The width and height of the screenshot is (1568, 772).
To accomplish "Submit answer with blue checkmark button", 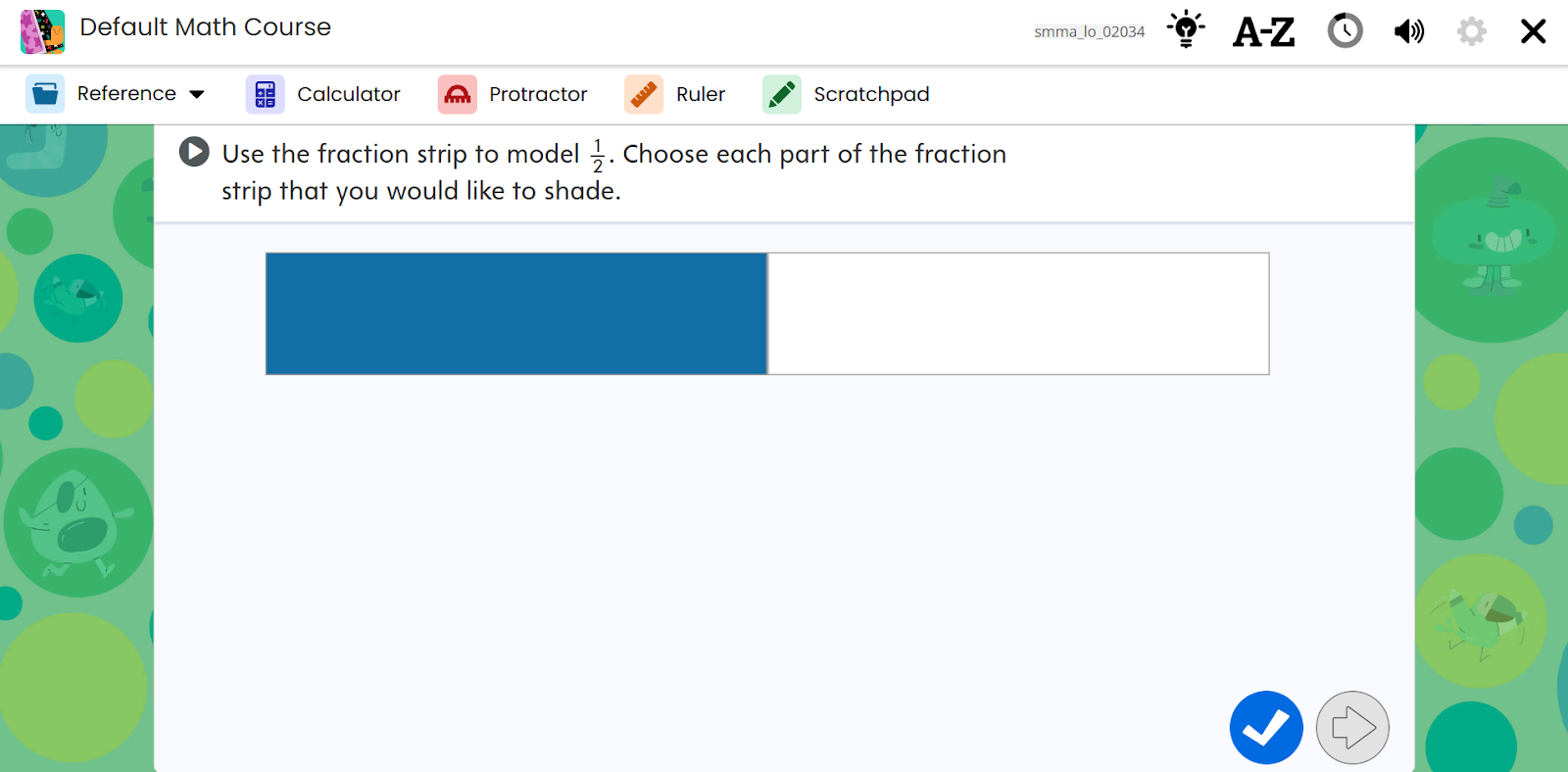I will click(1266, 728).
